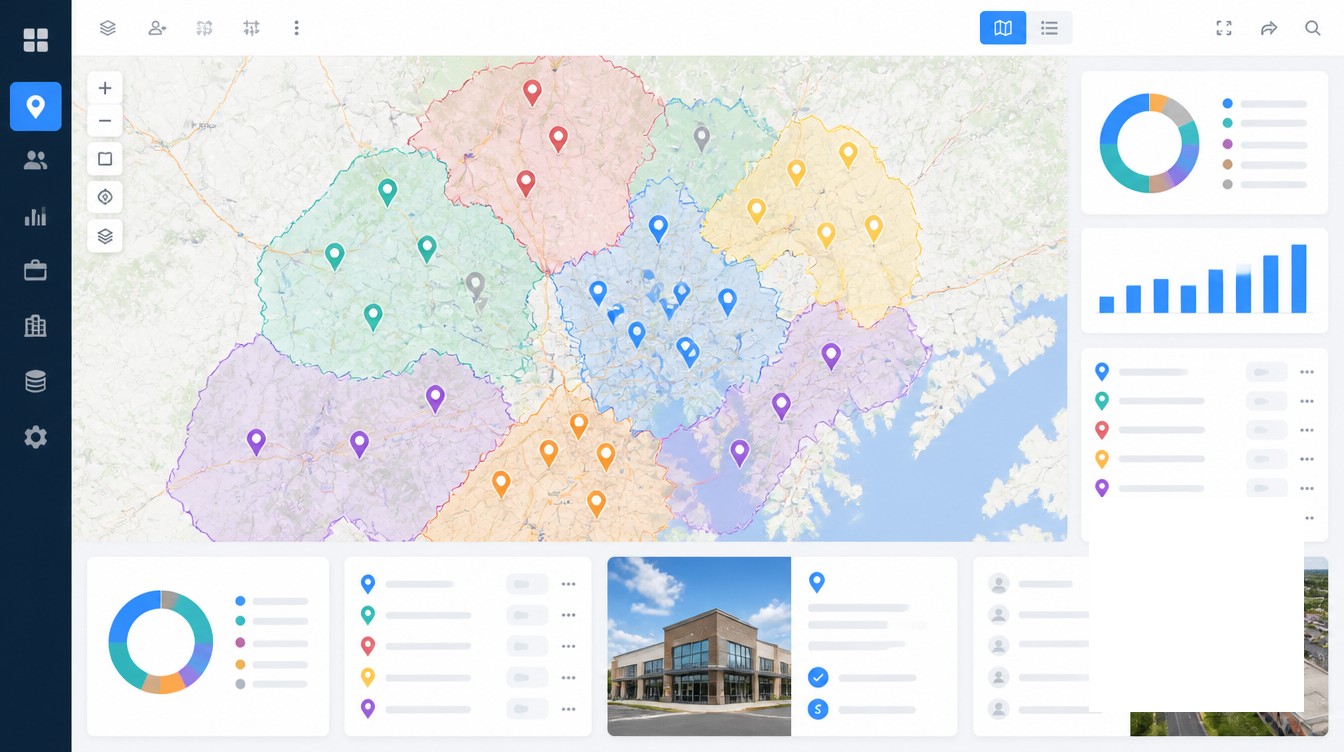Open the people icon in left sidebar
The width and height of the screenshot is (1344, 752).
tap(36, 160)
